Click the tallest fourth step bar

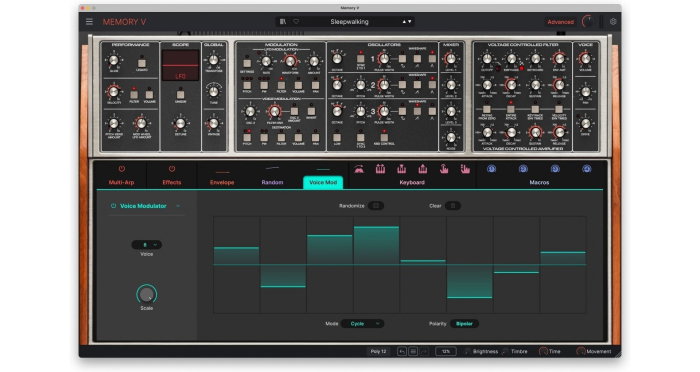coord(376,246)
